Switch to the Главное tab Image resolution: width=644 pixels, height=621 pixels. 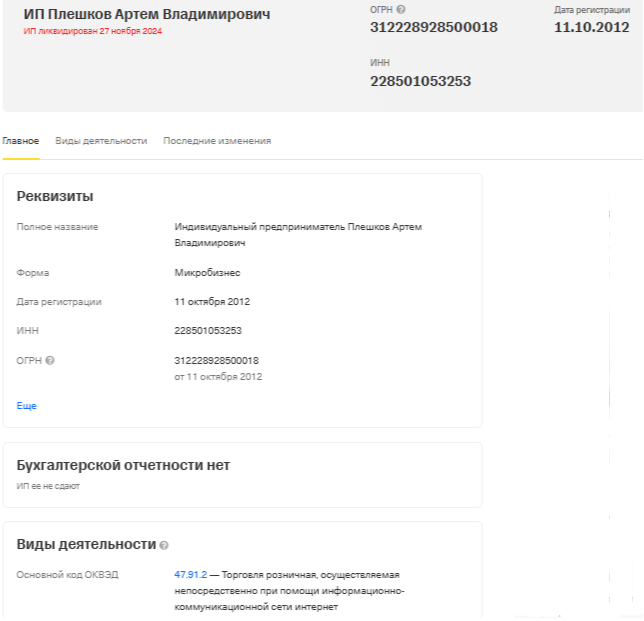pos(21,141)
